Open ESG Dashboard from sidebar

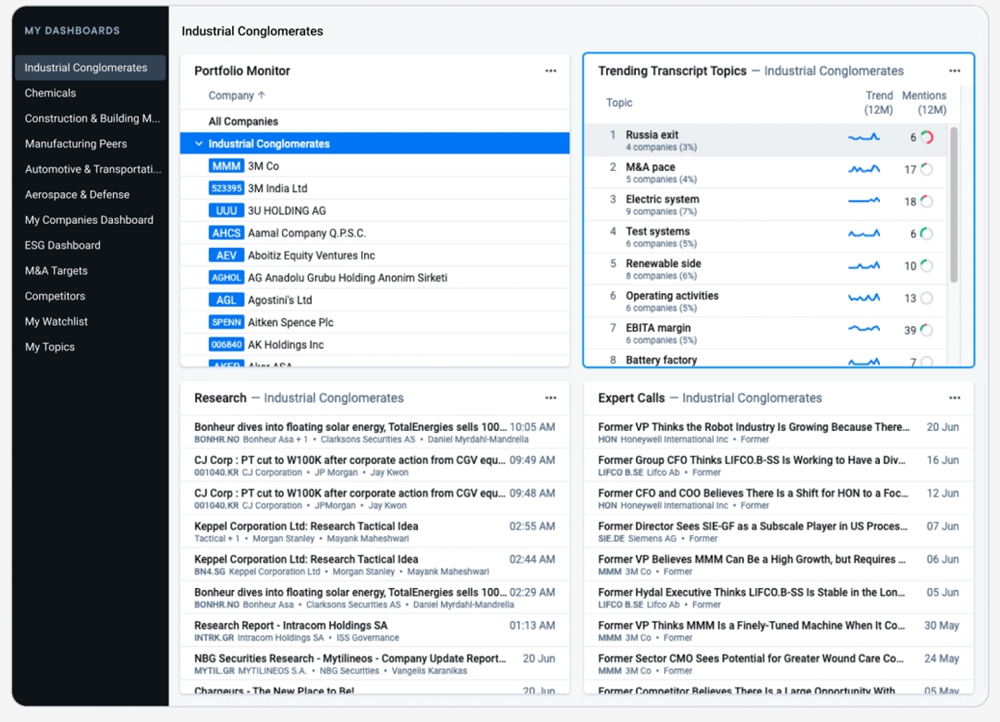(x=62, y=245)
